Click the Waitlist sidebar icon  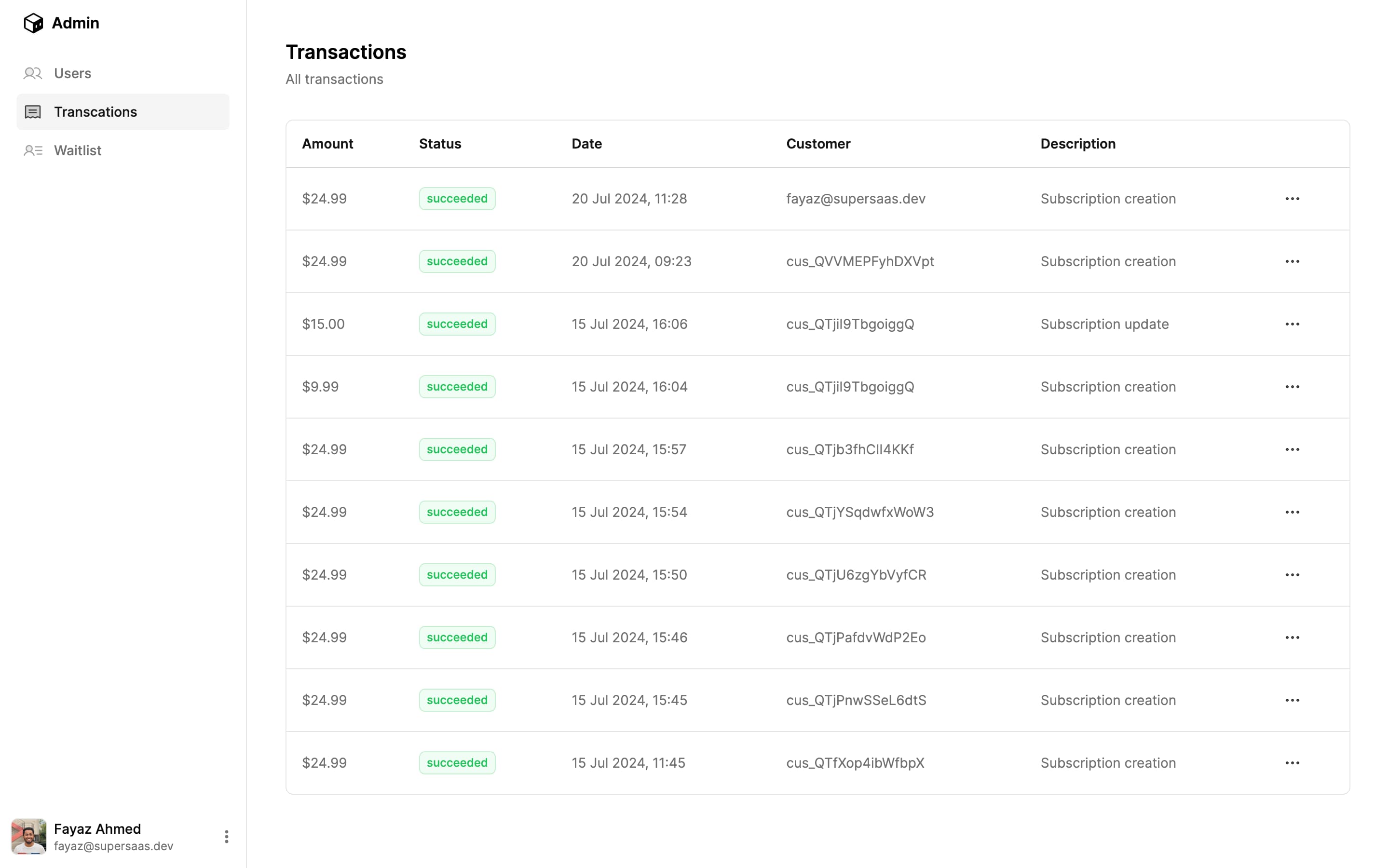pyautogui.click(x=33, y=150)
